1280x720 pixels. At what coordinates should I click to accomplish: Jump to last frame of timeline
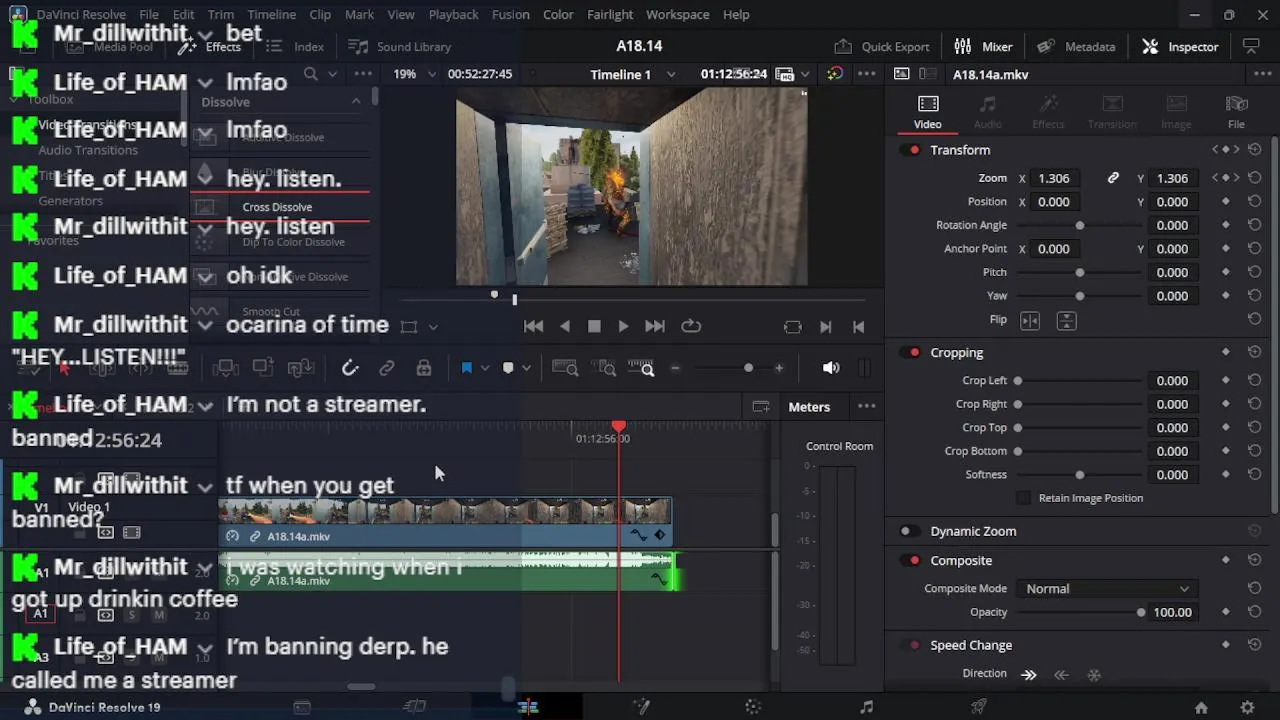click(x=654, y=326)
